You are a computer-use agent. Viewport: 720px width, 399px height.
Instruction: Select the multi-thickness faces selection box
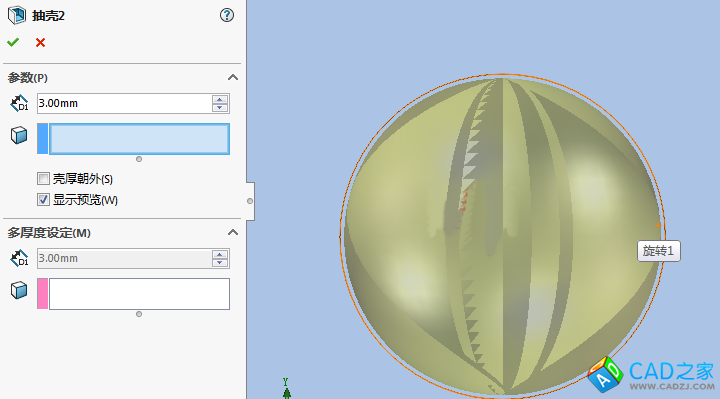pyautogui.click(x=139, y=294)
